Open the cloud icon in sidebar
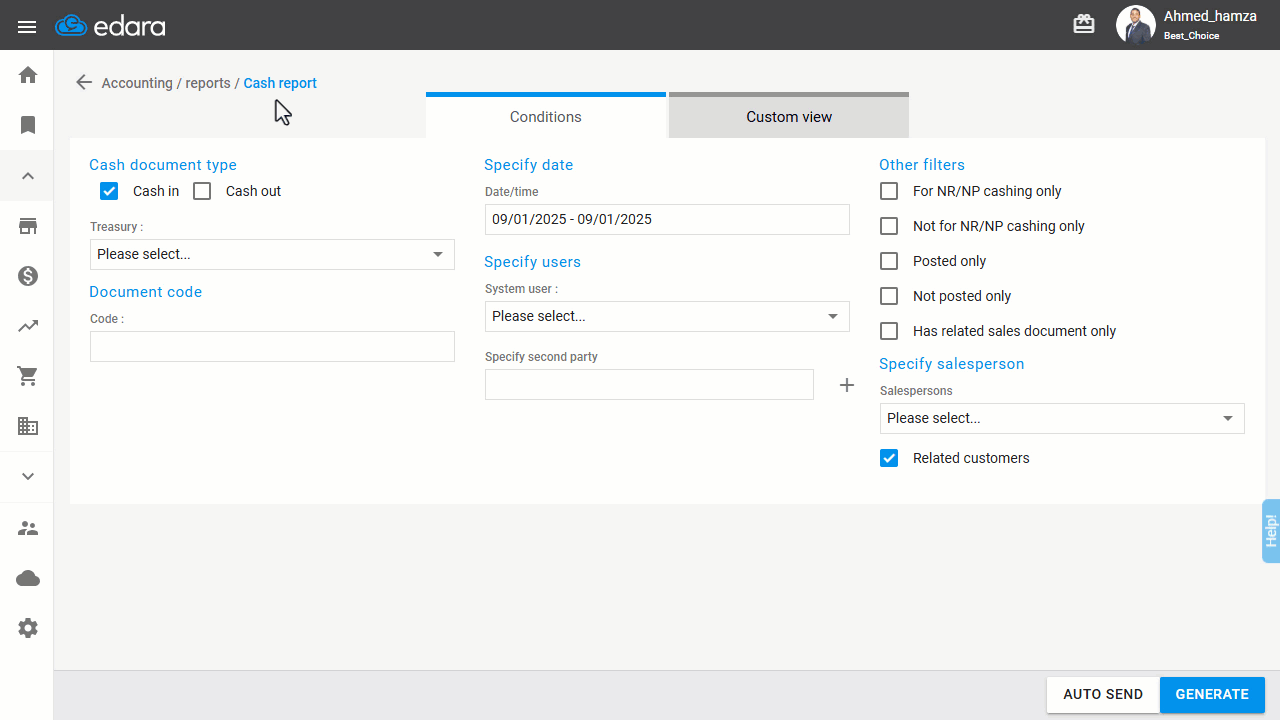This screenshot has width=1280, height=720. 28,578
